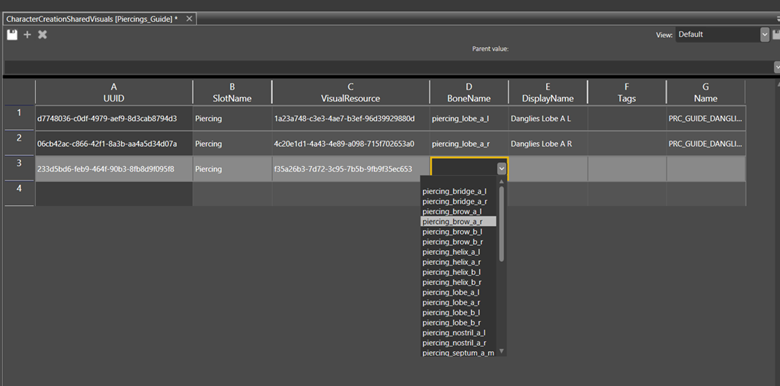
Task: Select row header number 3
Action: (19, 168)
